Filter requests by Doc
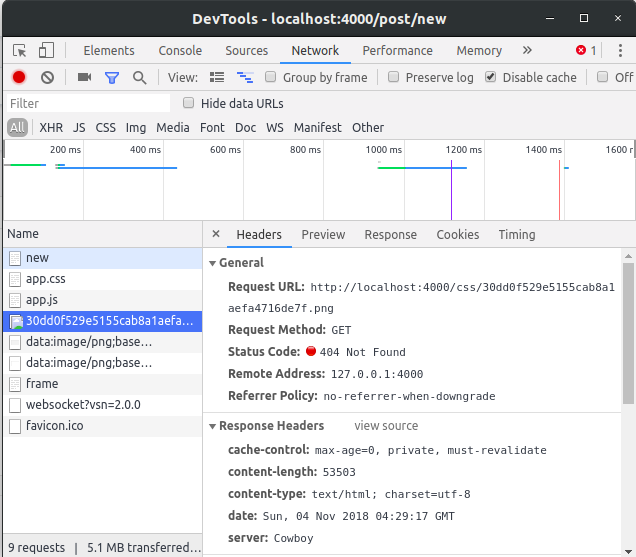636x557 pixels. 245,128
